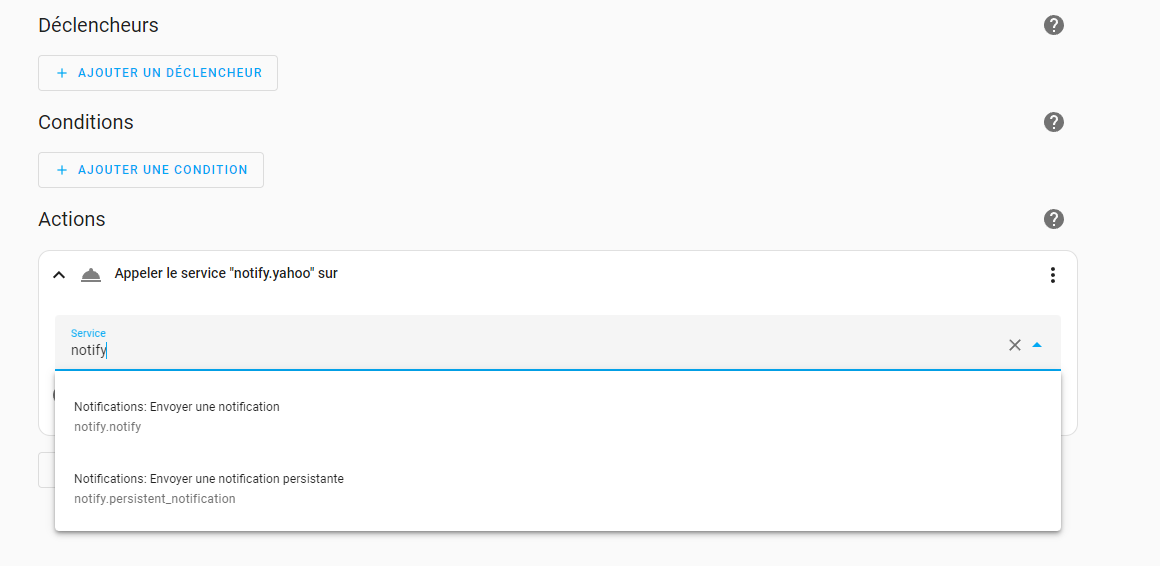The image size is (1160, 566).
Task: Open help for the Déclencheurs section
Action: (x=1053, y=25)
